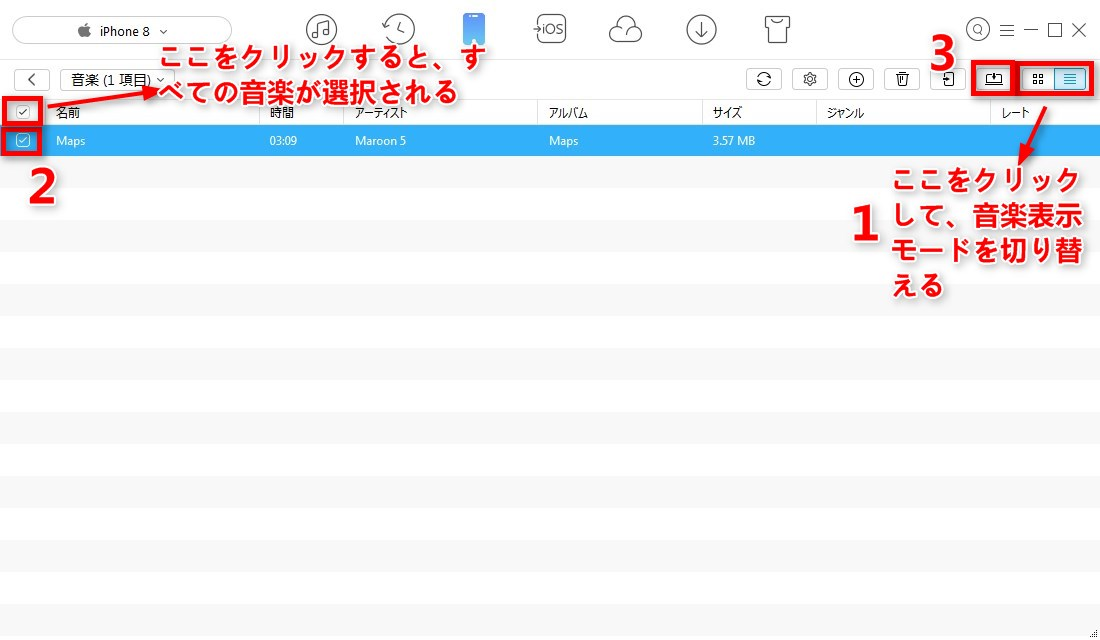Sort by the レート column header

[x=1015, y=112]
